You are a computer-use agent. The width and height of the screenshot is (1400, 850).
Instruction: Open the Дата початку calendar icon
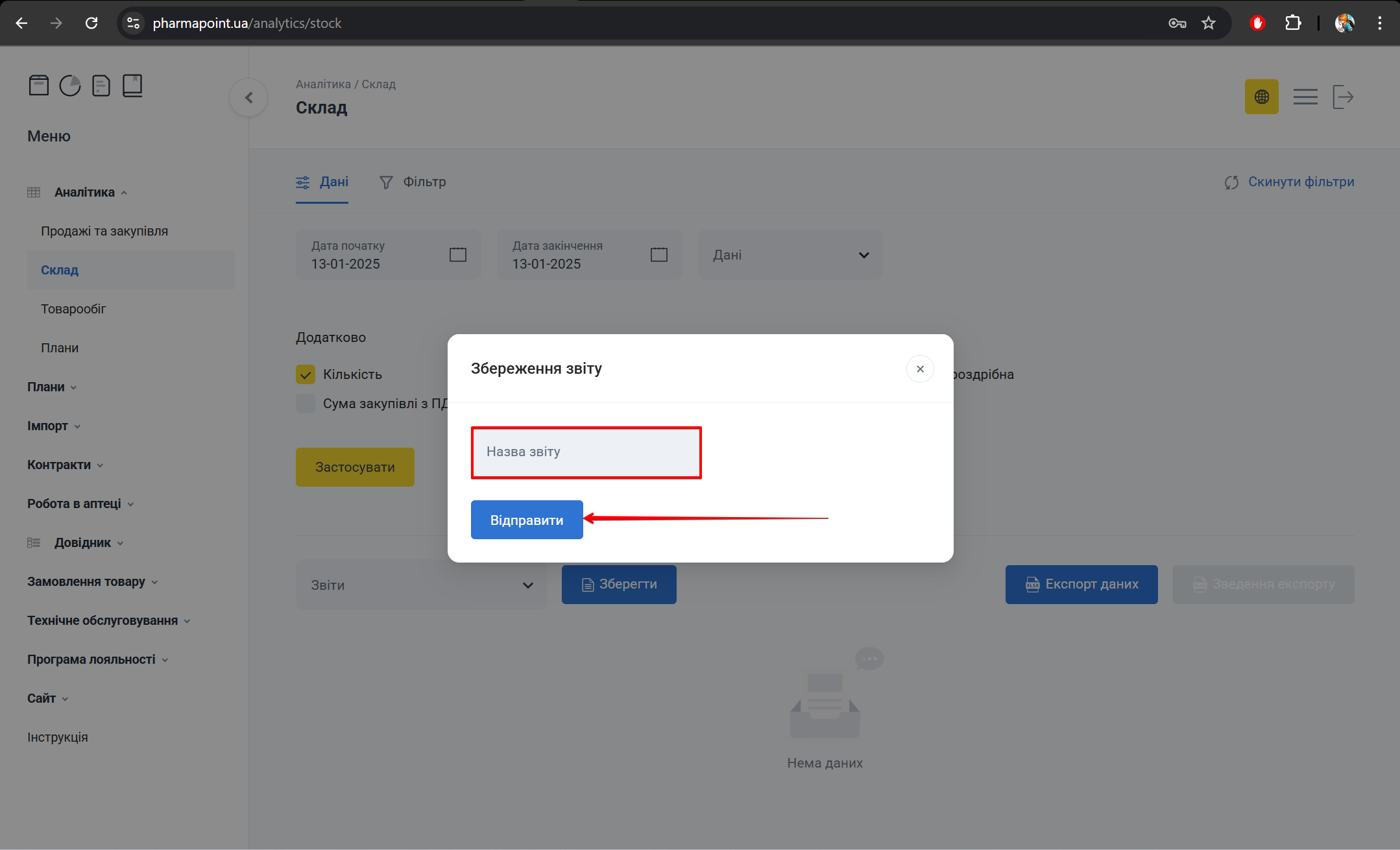458,254
